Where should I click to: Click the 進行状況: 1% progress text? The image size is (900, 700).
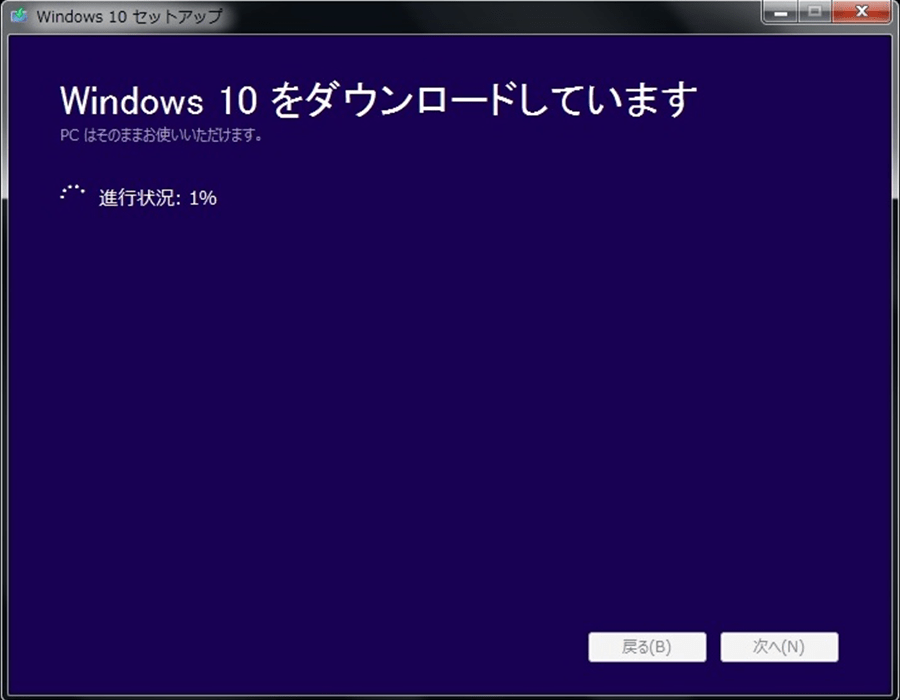click(157, 198)
